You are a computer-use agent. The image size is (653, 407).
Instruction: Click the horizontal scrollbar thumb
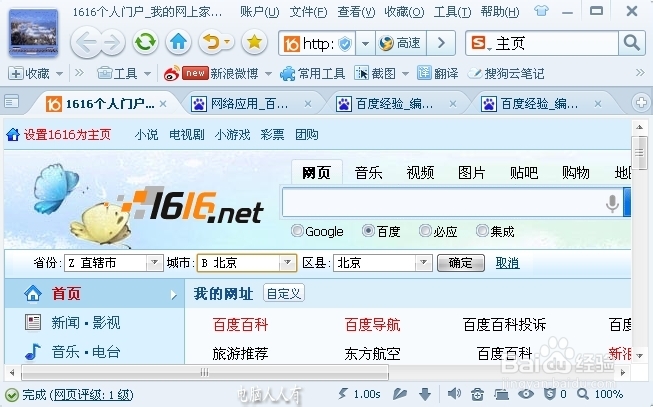tap(205, 372)
